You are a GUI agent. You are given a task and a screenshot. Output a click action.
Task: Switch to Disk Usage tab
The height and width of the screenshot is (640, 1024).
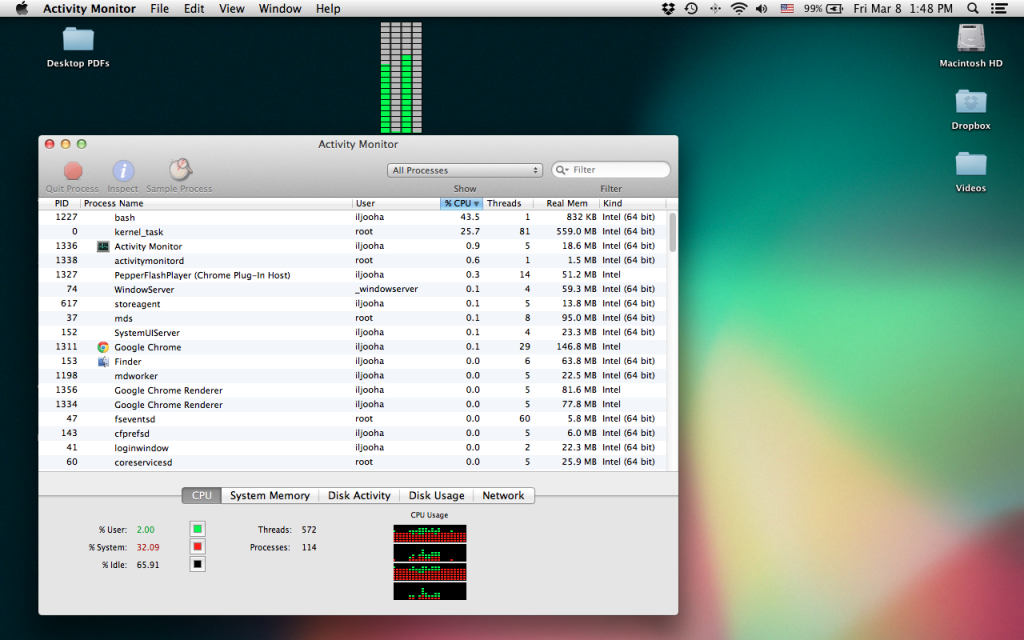pyautogui.click(x=436, y=496)
